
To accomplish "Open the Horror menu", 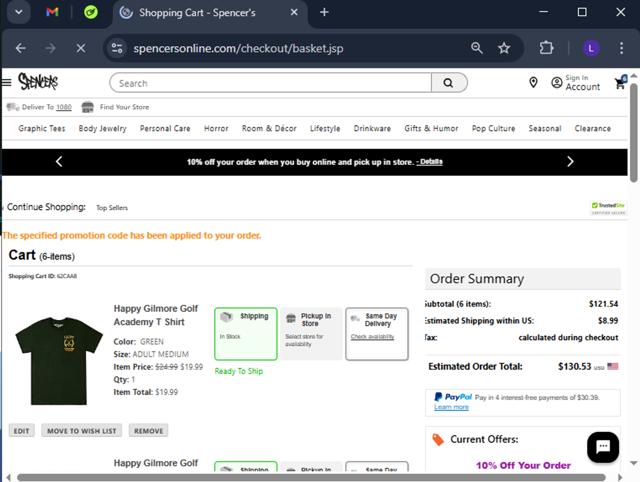I will [x=216, y=129].
